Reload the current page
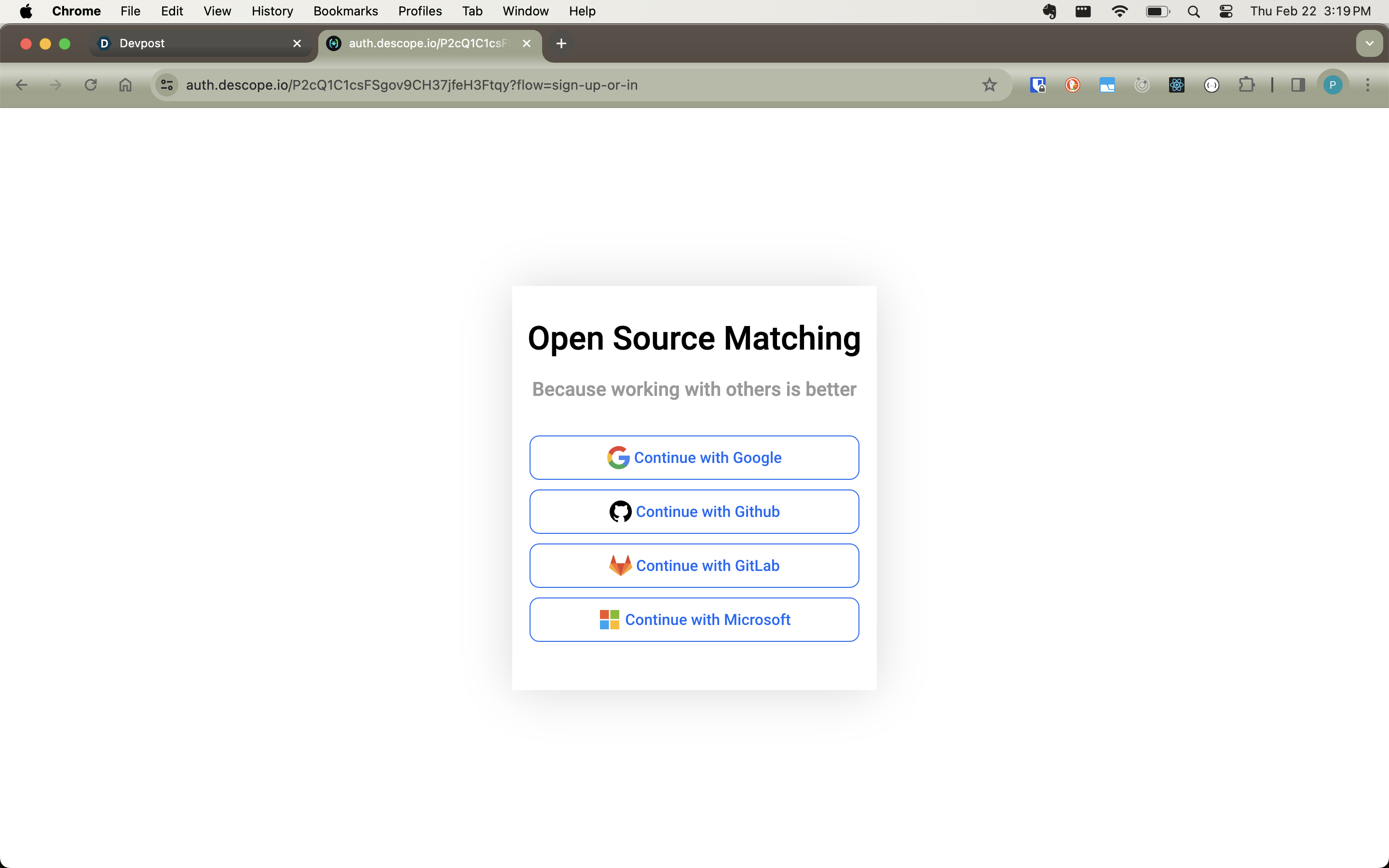The width and height of the screenshot is (1389, 868). 91,85
